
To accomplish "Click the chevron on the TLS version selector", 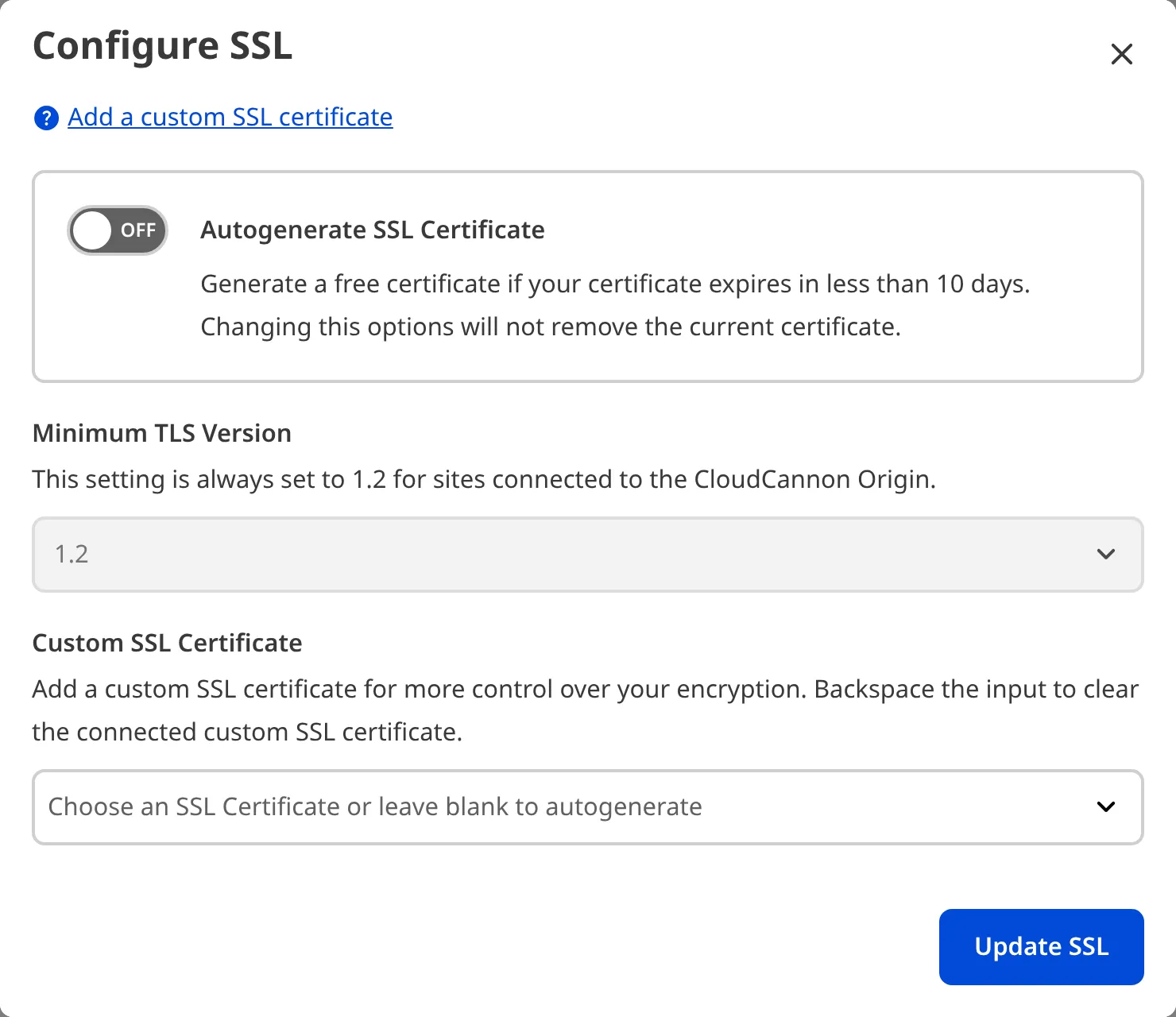I will point(1105,555).
